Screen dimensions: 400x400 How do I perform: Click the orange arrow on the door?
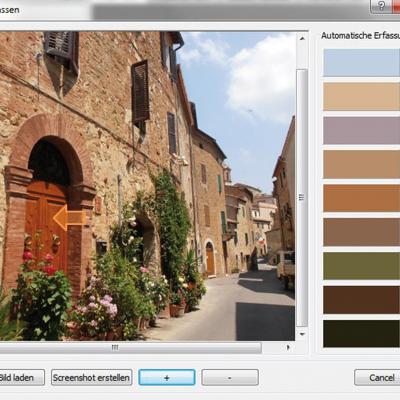click(x=69, y=218)
